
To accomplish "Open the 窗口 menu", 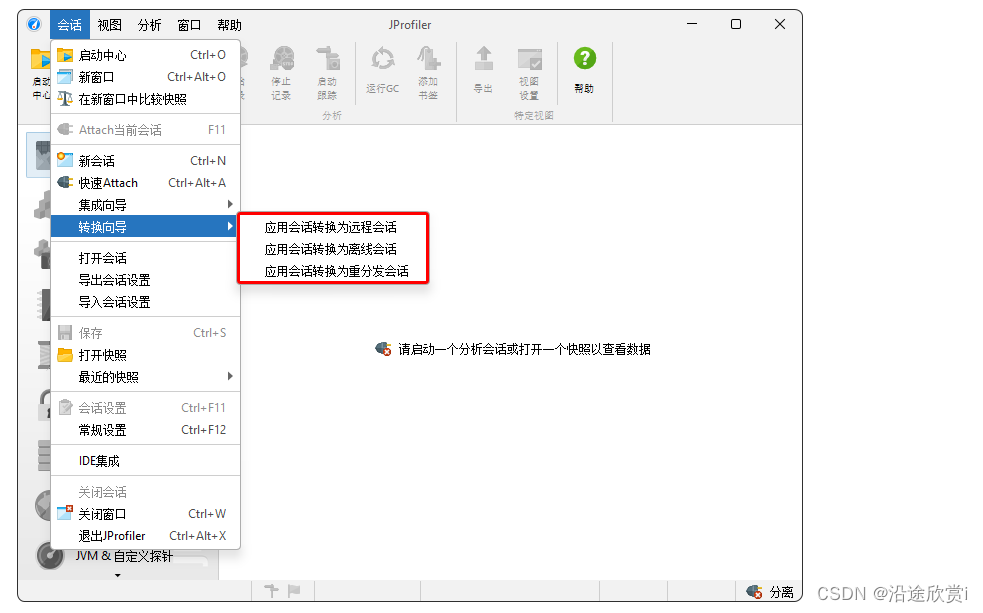I will point(189,25).
